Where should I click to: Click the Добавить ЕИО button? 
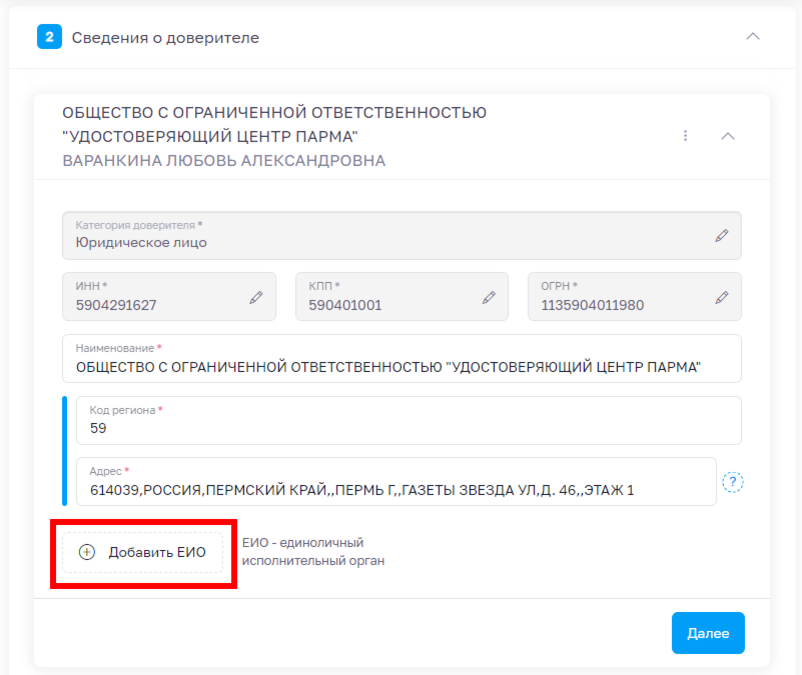[x=142, y=552]
